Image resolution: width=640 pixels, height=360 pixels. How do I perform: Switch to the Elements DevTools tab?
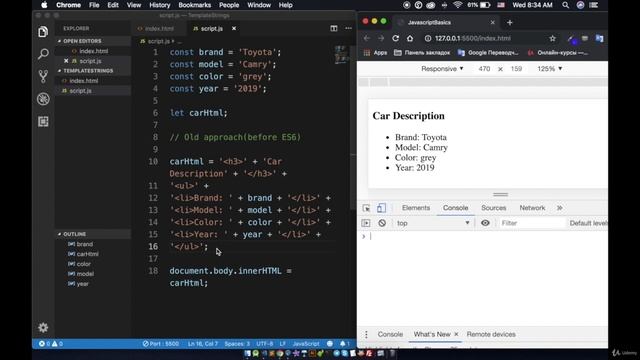[x=416, y=208]
